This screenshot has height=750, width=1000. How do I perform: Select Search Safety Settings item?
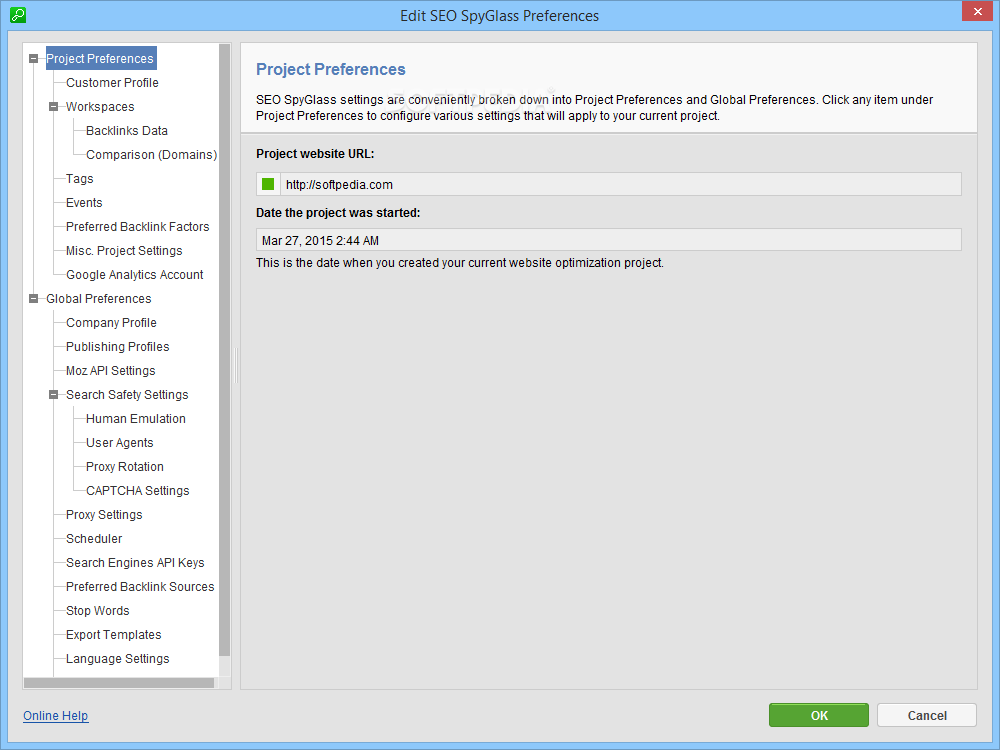coord(128,395)
